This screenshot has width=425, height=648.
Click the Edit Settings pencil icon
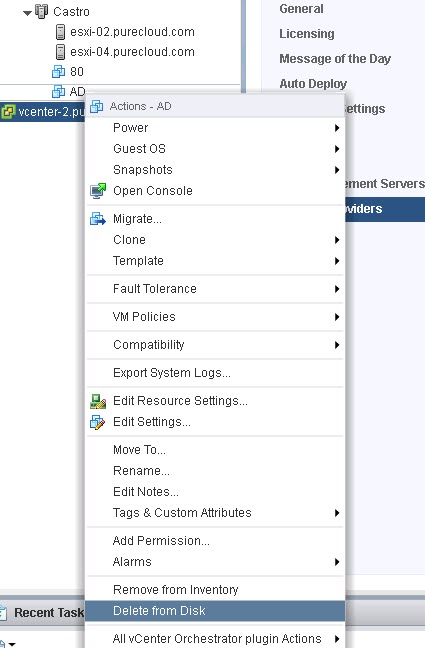click(x=98, y=422)
